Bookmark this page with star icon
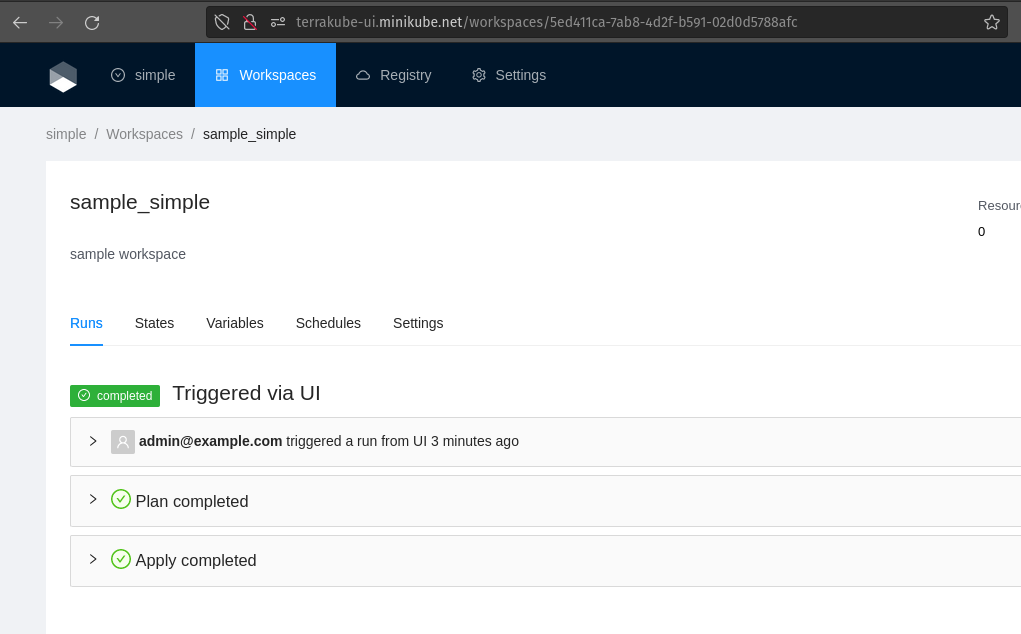This screenshot has height=634, width=1021. [x=991, y=22]
